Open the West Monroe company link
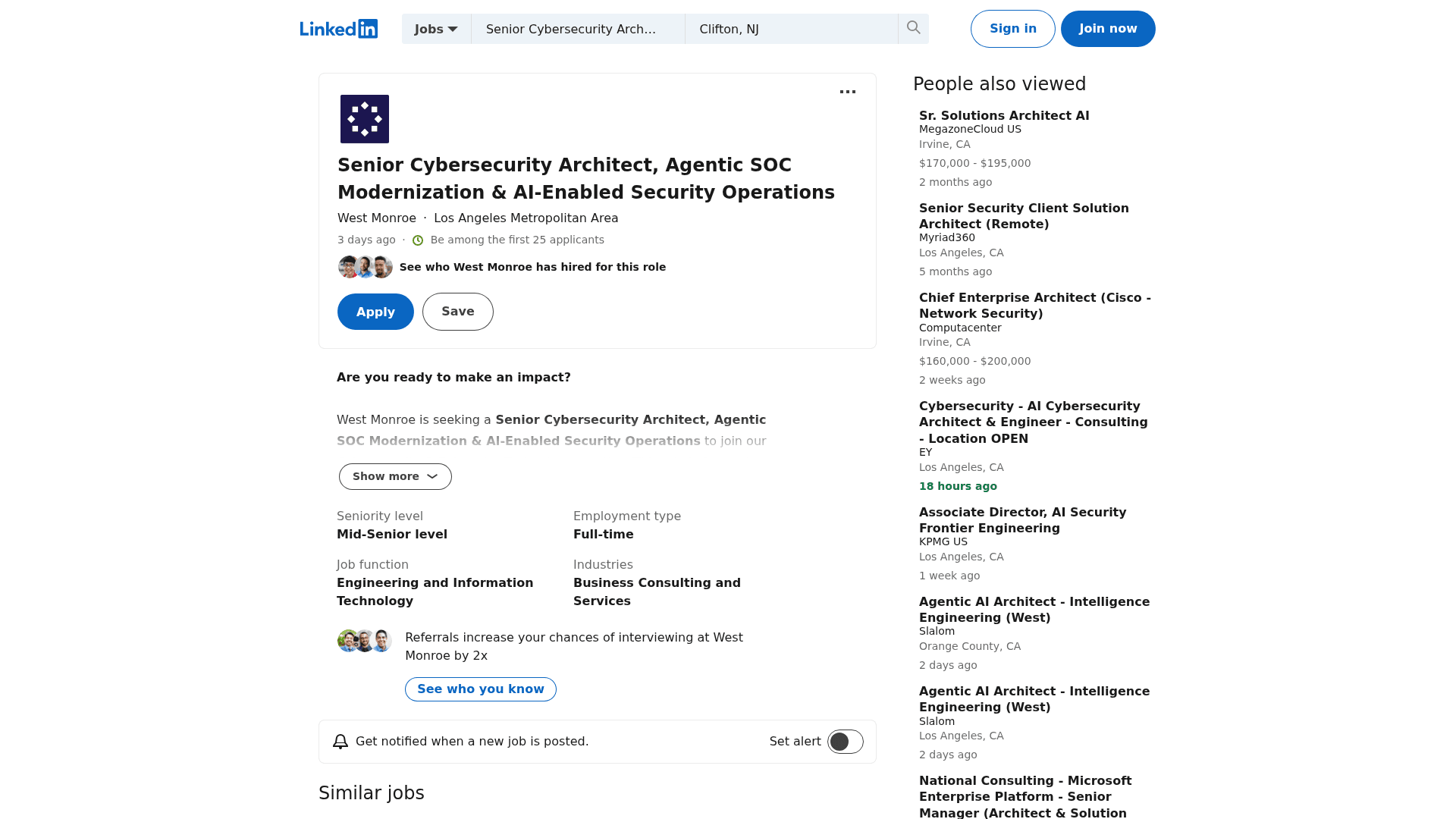The width and height of the screenshot is (1456, 819). [377, 218]
